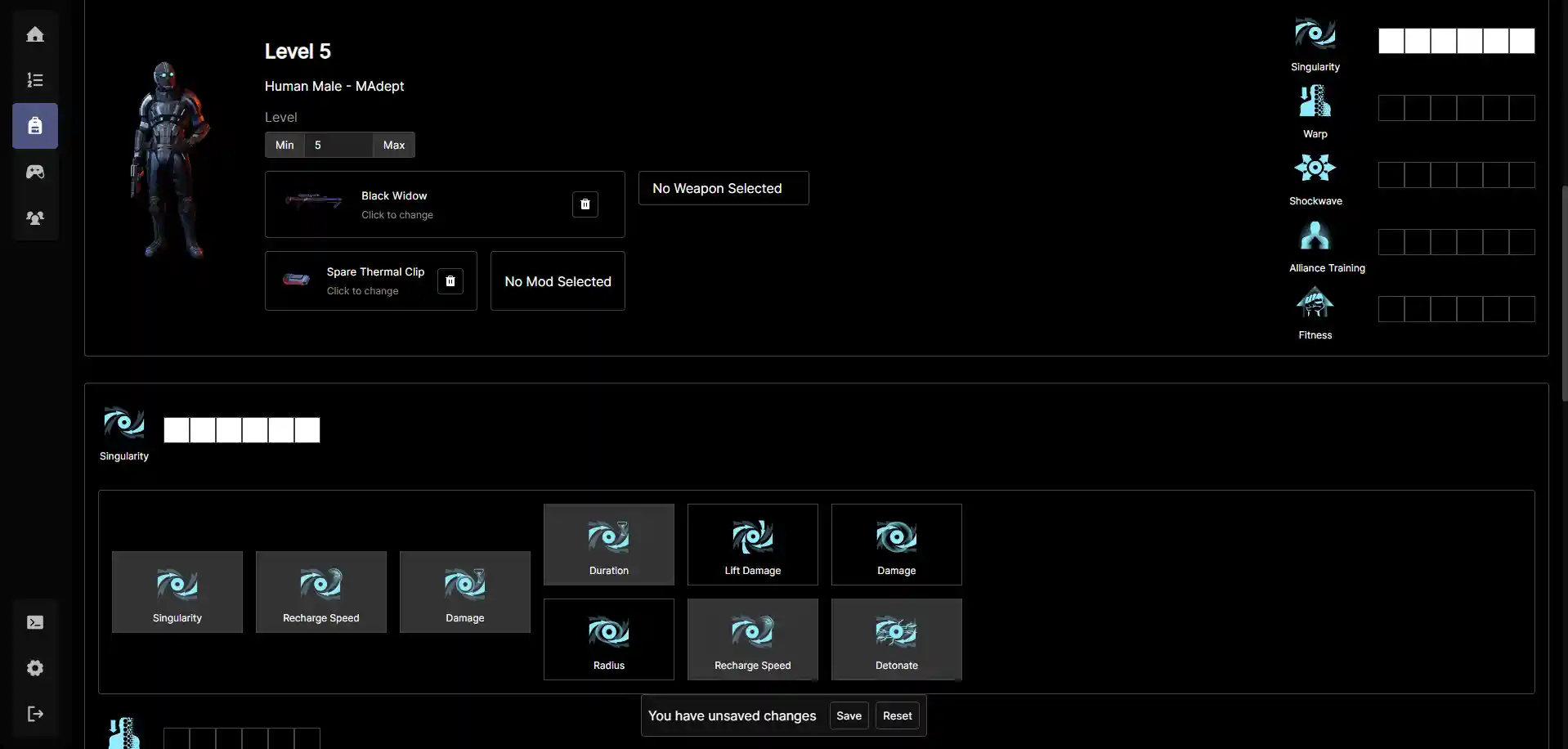Click the Human Male Adept character model

[170, 160]
